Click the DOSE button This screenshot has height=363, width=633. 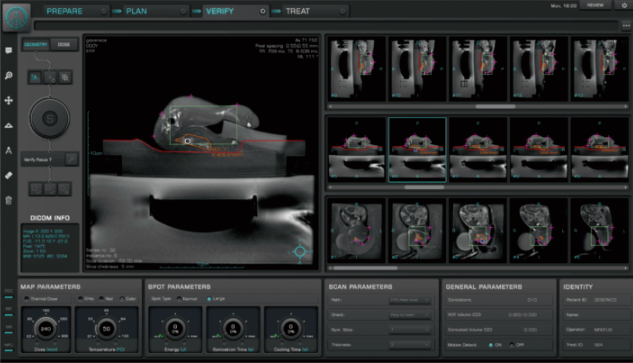pyautogui.click(x=64, y=44)
